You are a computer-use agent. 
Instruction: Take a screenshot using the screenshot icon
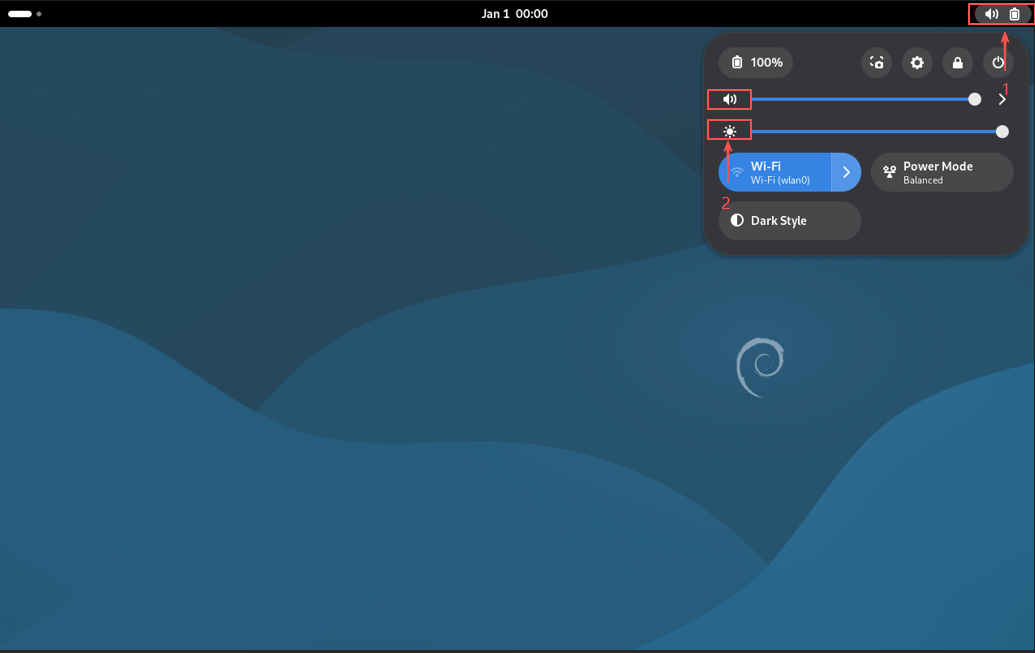pos(876,63)
